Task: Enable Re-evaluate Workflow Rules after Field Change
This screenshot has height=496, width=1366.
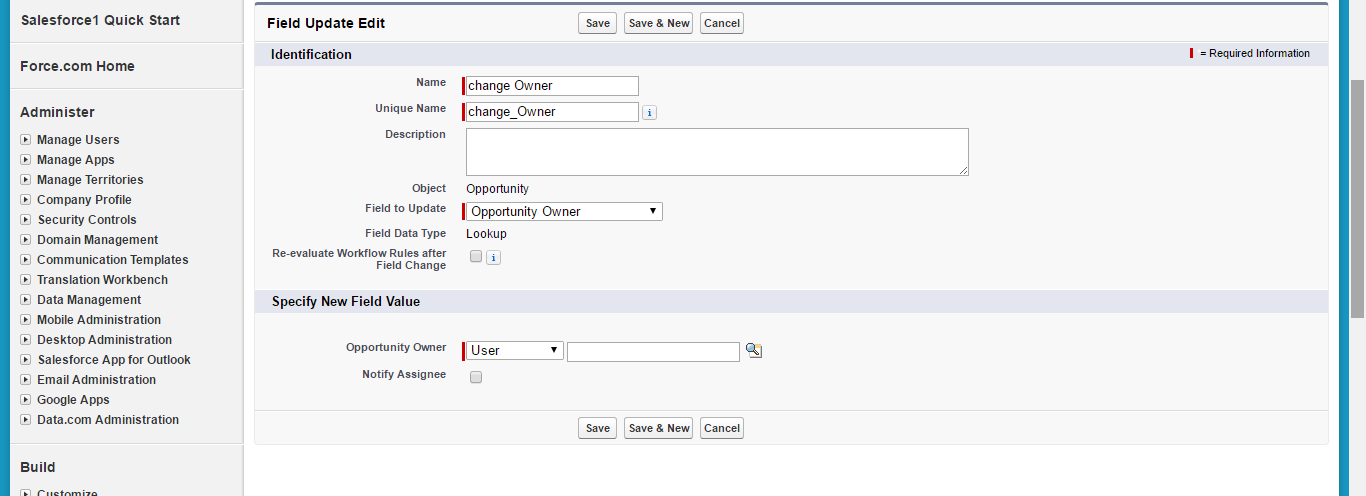Action: point(476,257)
